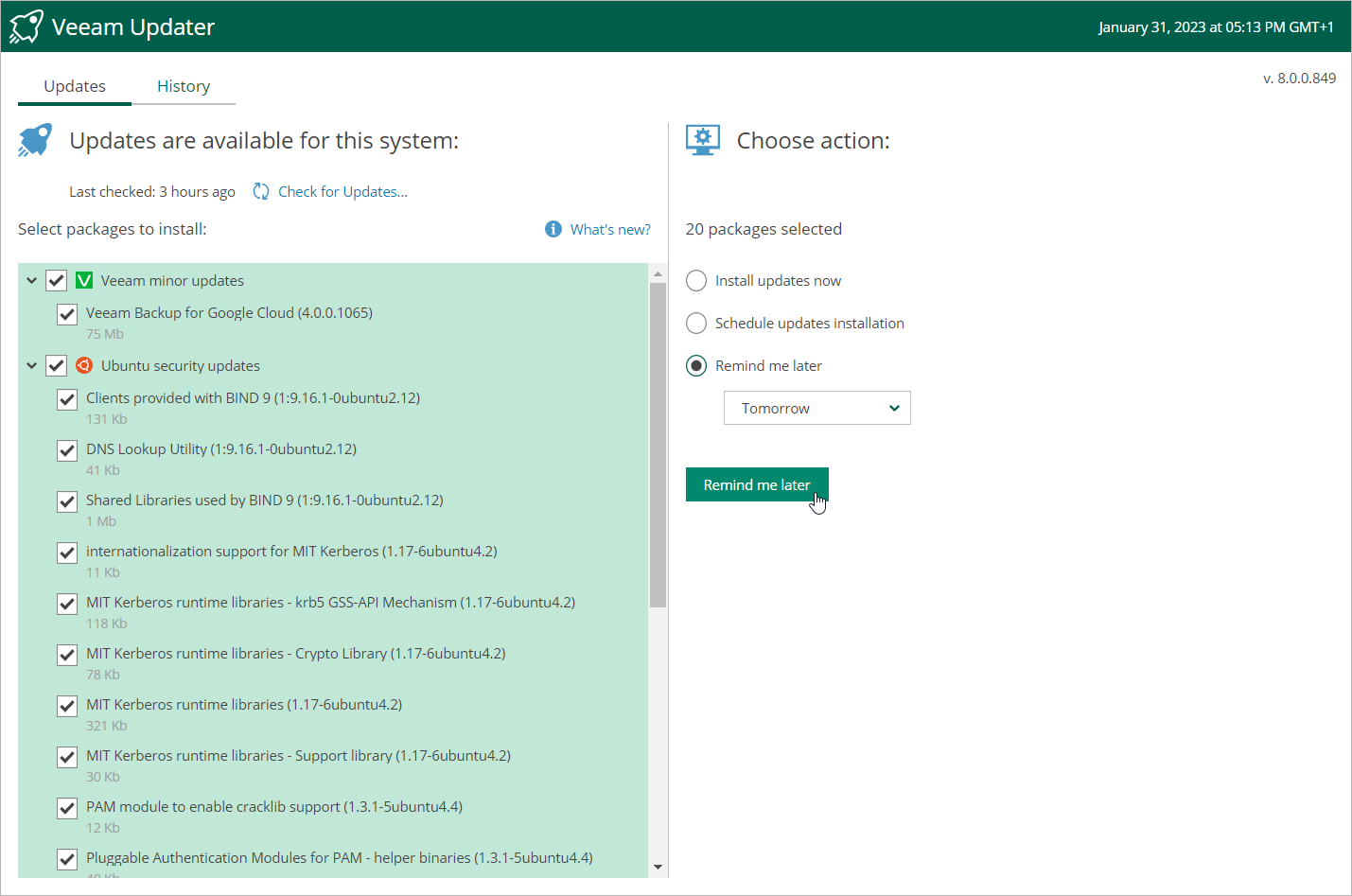Open the Updates tab
The image size is (1352, 896).
click(x=75, y=86)
